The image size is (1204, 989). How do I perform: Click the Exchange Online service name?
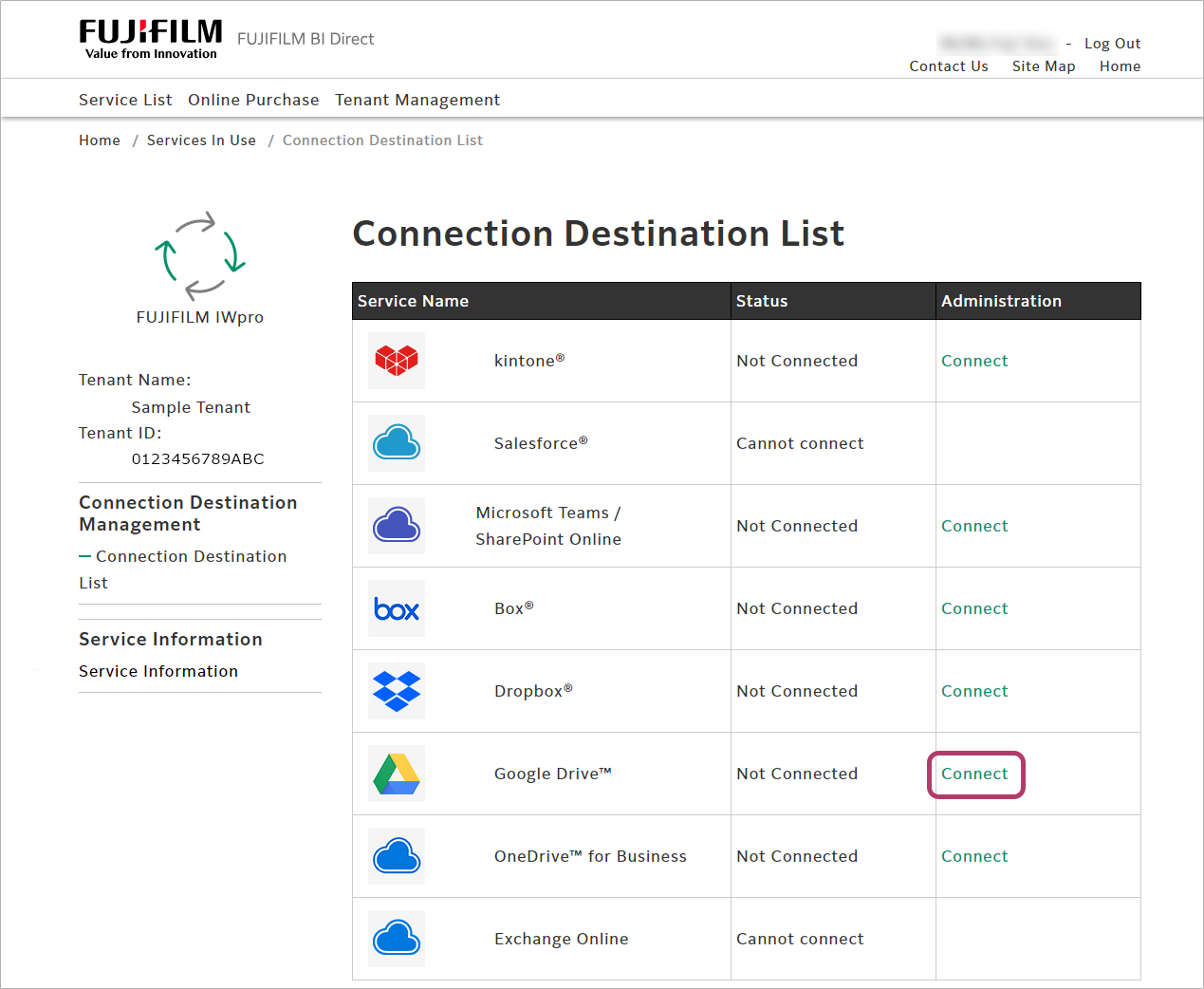pyautogui.click(x=561, y=939)
